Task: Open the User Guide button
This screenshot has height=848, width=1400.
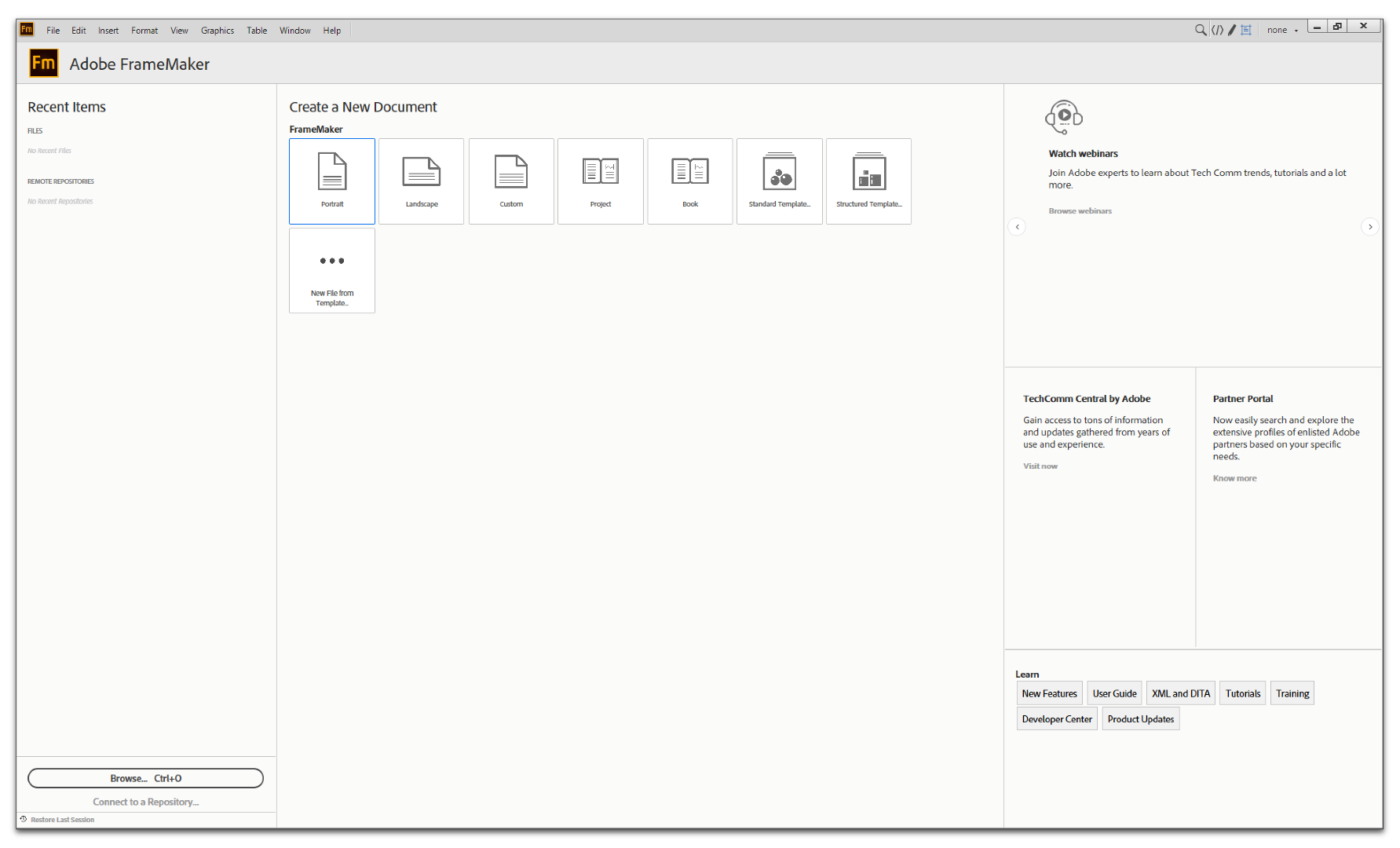Action: click(x=1114, y=693)
